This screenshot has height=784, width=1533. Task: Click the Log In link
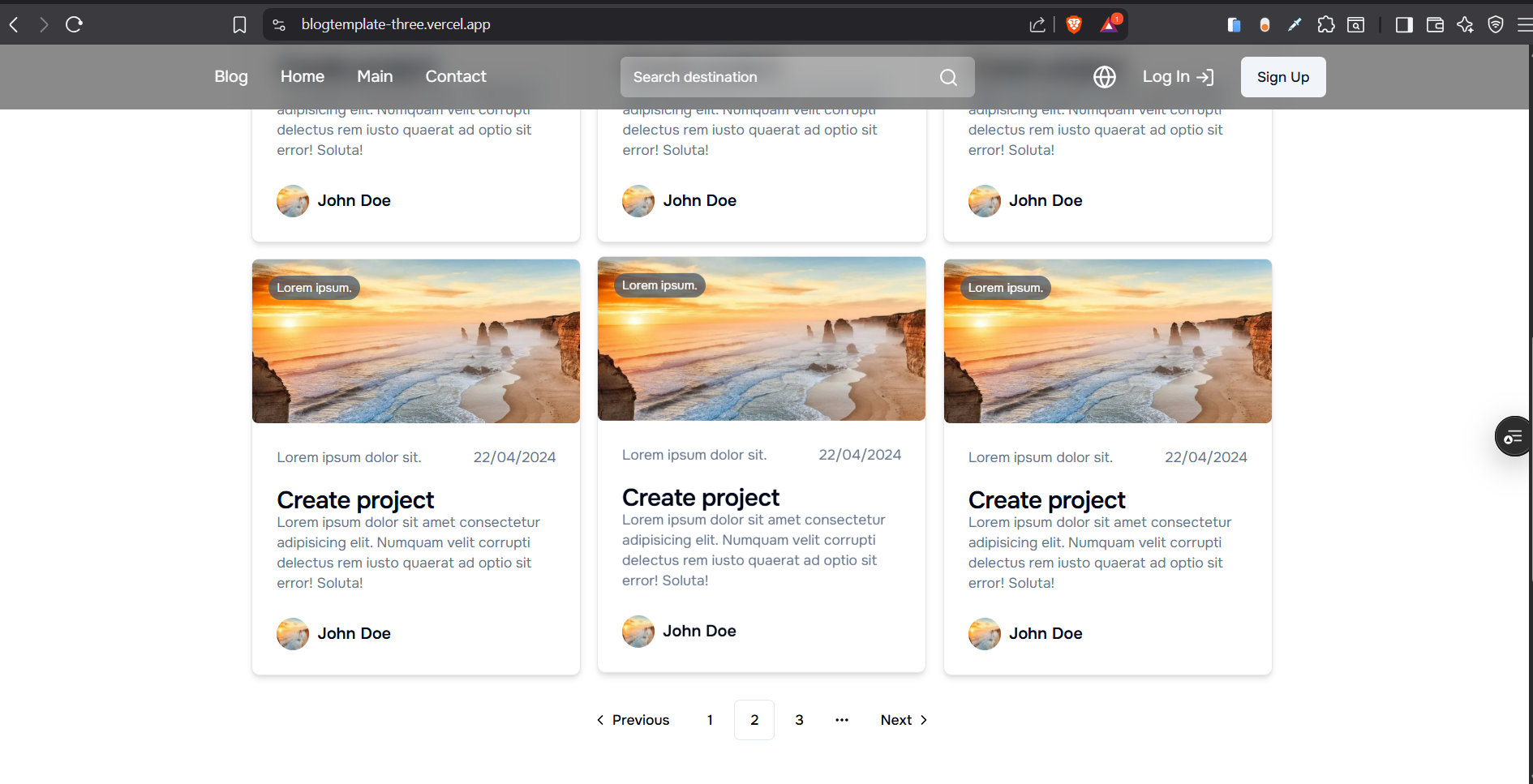pyautogui.click(x=1178, y=77)
